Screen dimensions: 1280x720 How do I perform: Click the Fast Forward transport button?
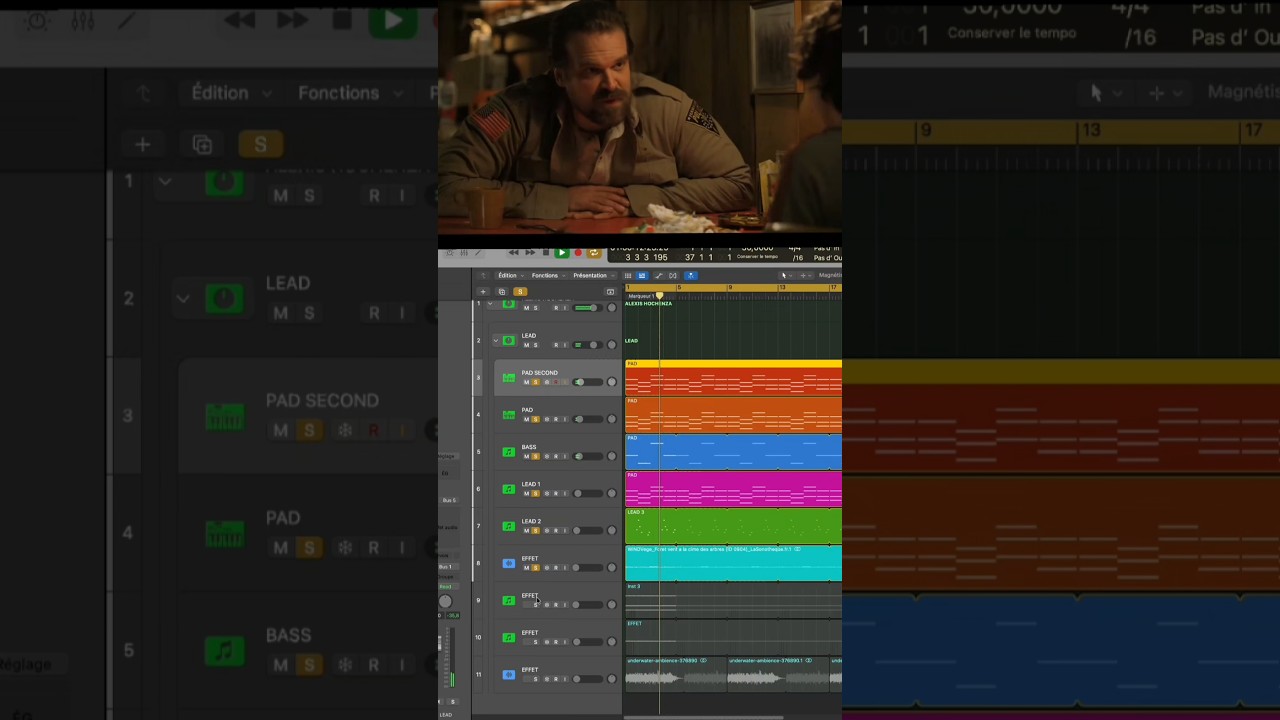(530, 253)
